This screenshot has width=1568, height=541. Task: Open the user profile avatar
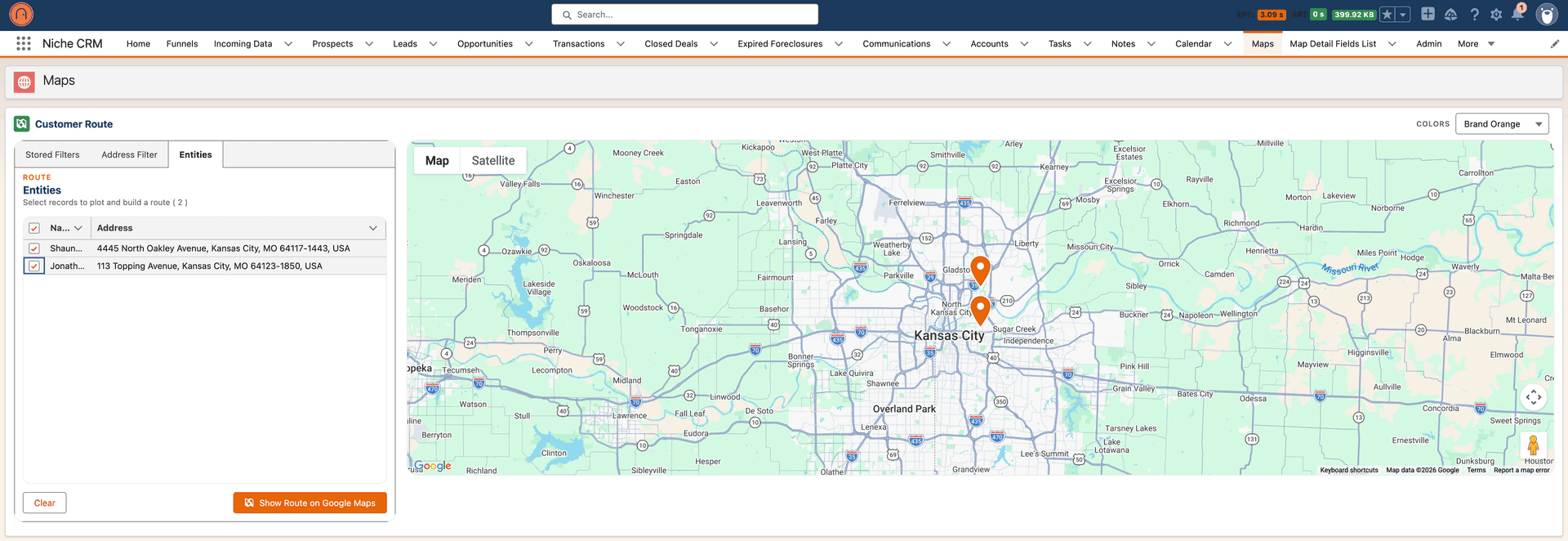pos(1547,14)
